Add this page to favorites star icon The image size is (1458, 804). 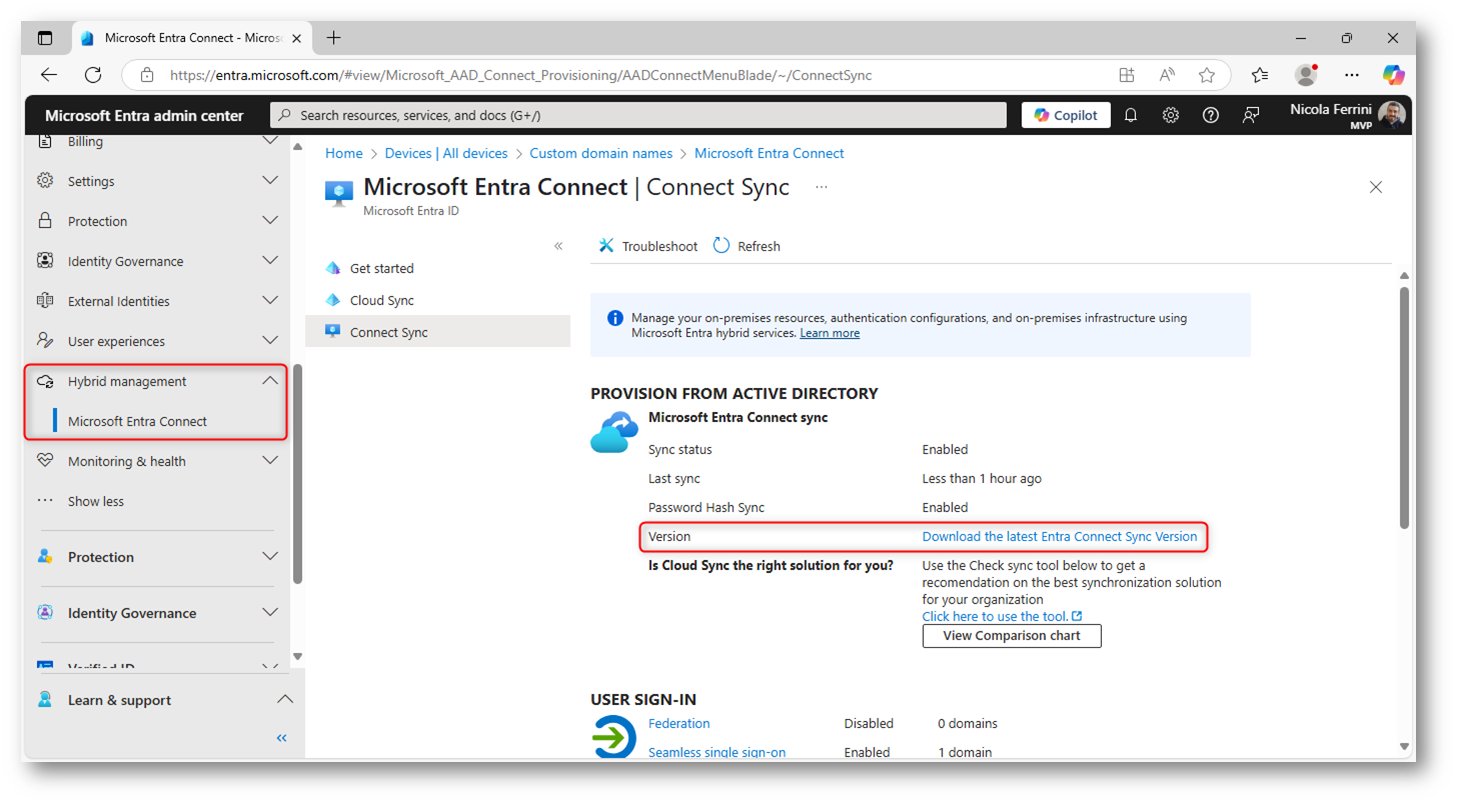[1207, 75]
